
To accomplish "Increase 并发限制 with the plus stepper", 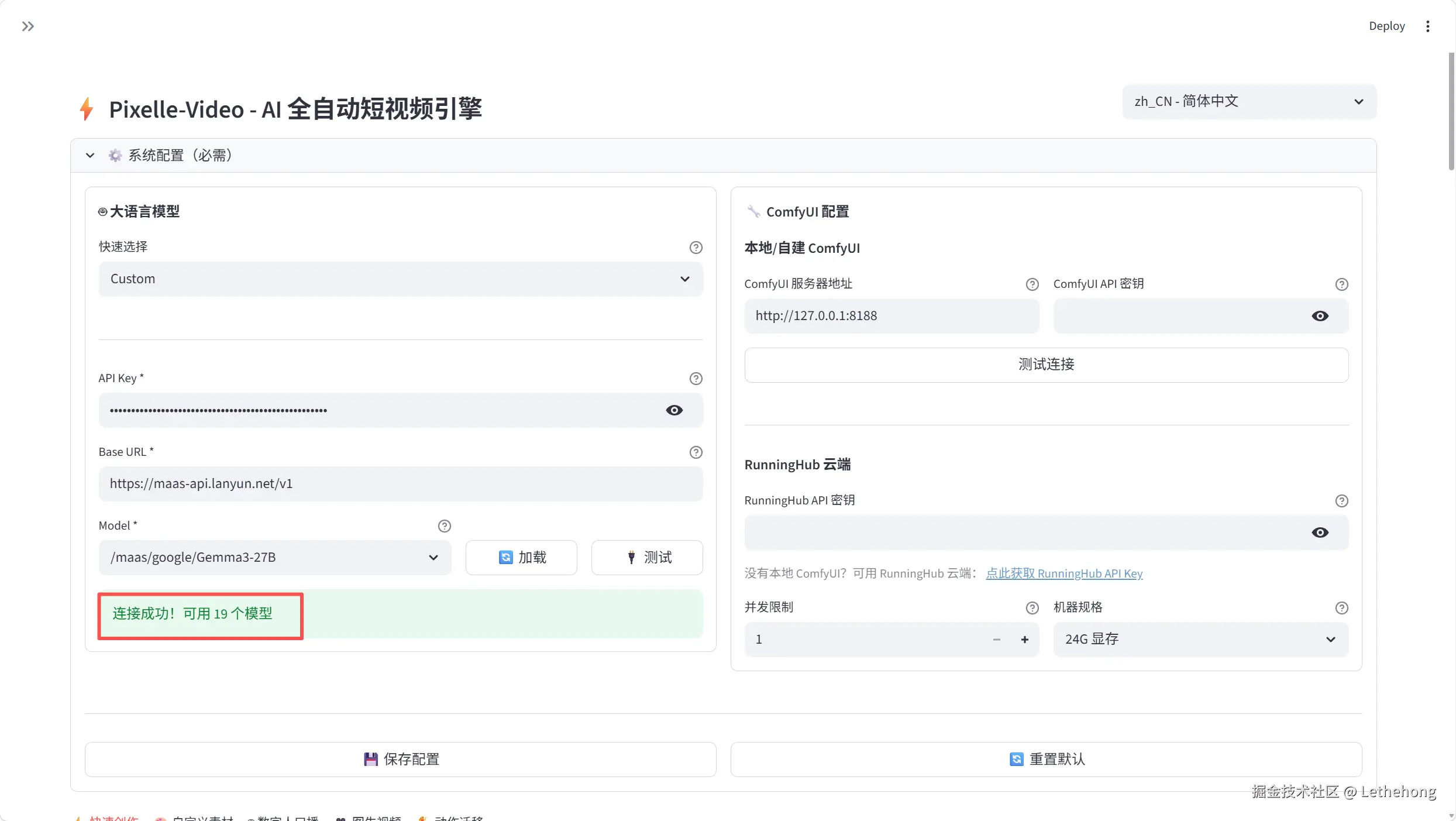I will point(1024,640).
